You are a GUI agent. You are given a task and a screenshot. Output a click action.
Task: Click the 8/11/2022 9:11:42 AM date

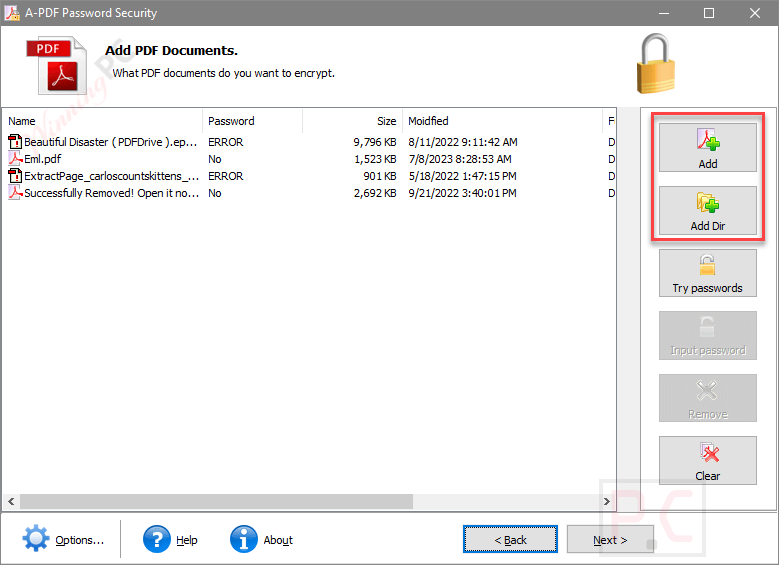coord(463,142)
